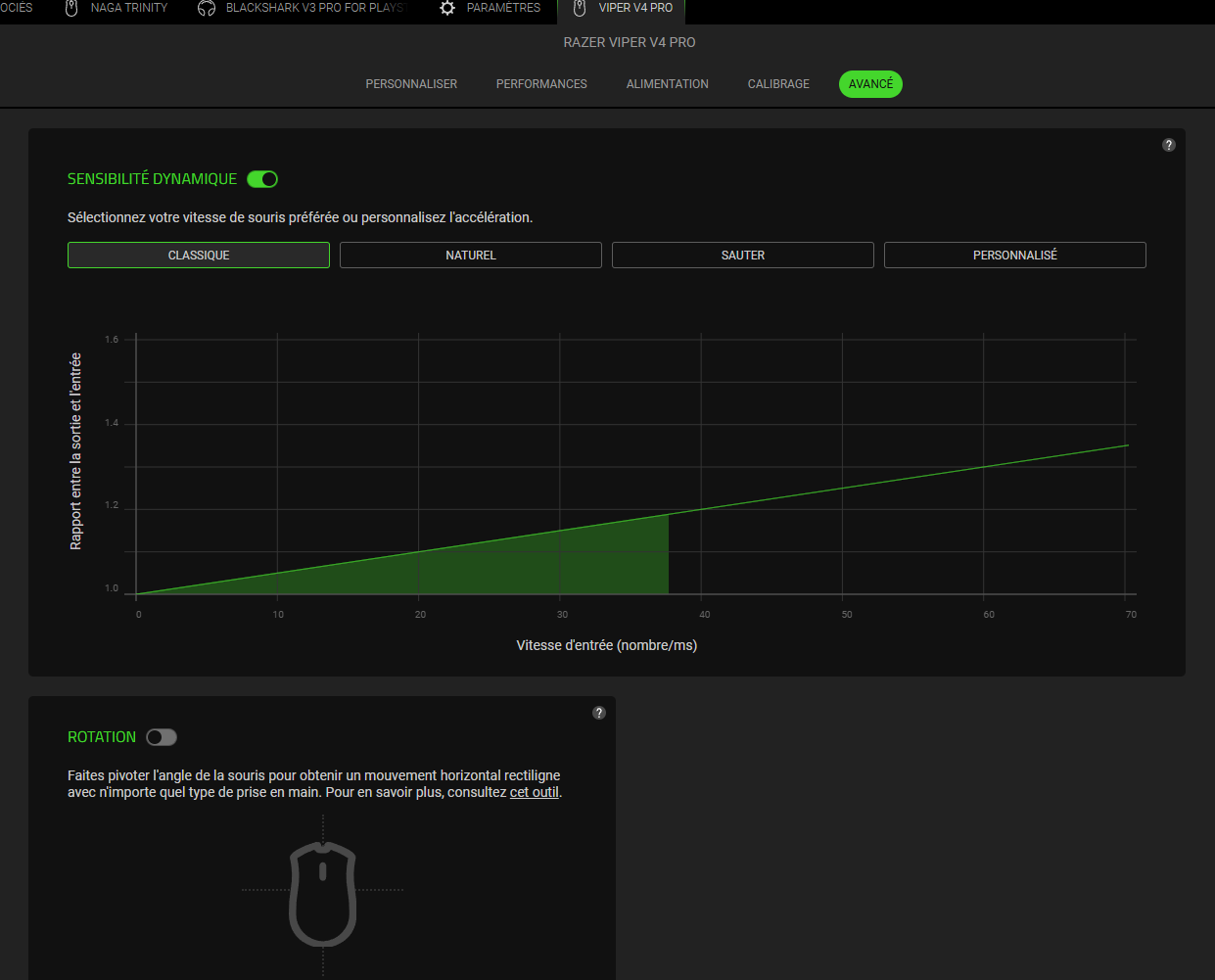Choose the PERSONNALISÉ acceleration option

pyautogui.click(x=1015, y=256)
